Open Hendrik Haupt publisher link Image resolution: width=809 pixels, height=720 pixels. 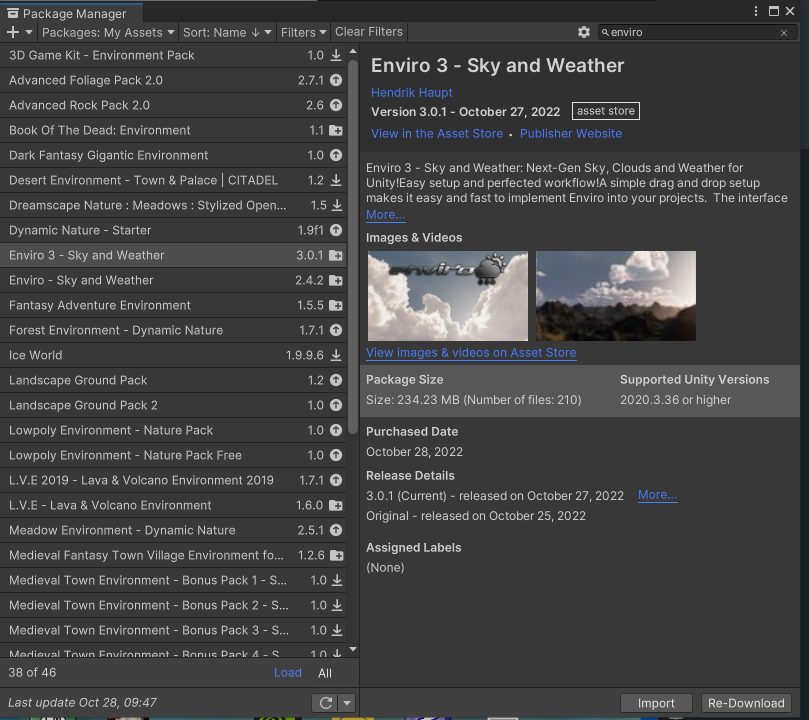(412, 93)
